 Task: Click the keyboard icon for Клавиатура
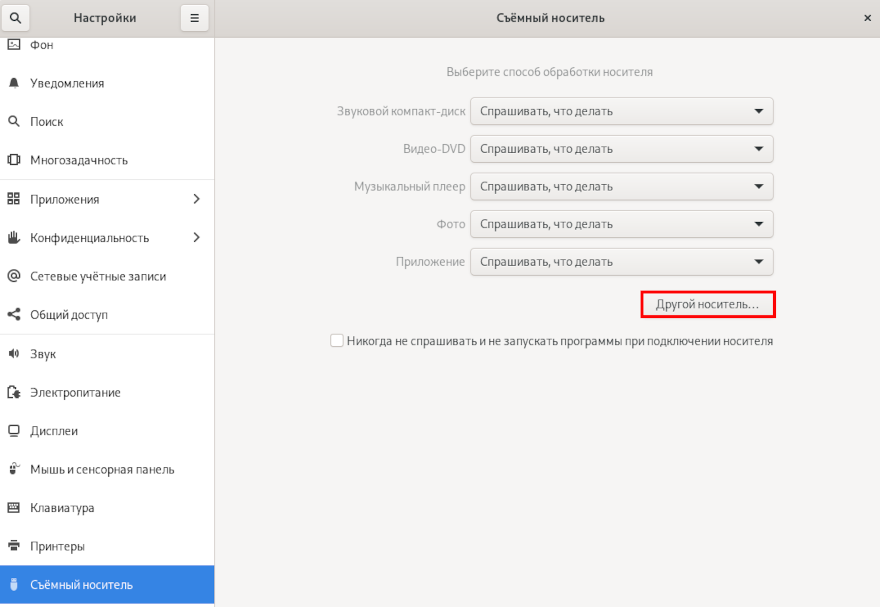pyautogui.click(x=14, y=507)
